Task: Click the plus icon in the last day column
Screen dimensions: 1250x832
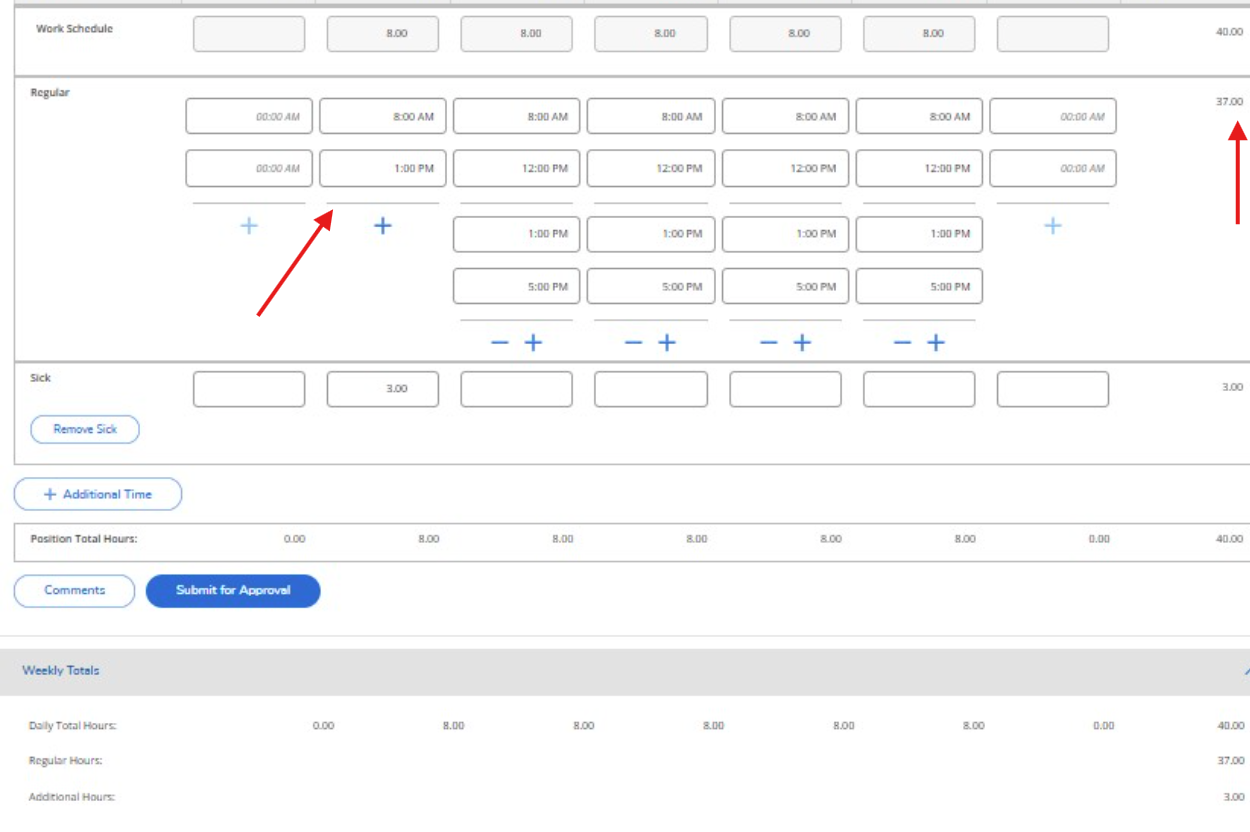Action: pos(1052,226)
